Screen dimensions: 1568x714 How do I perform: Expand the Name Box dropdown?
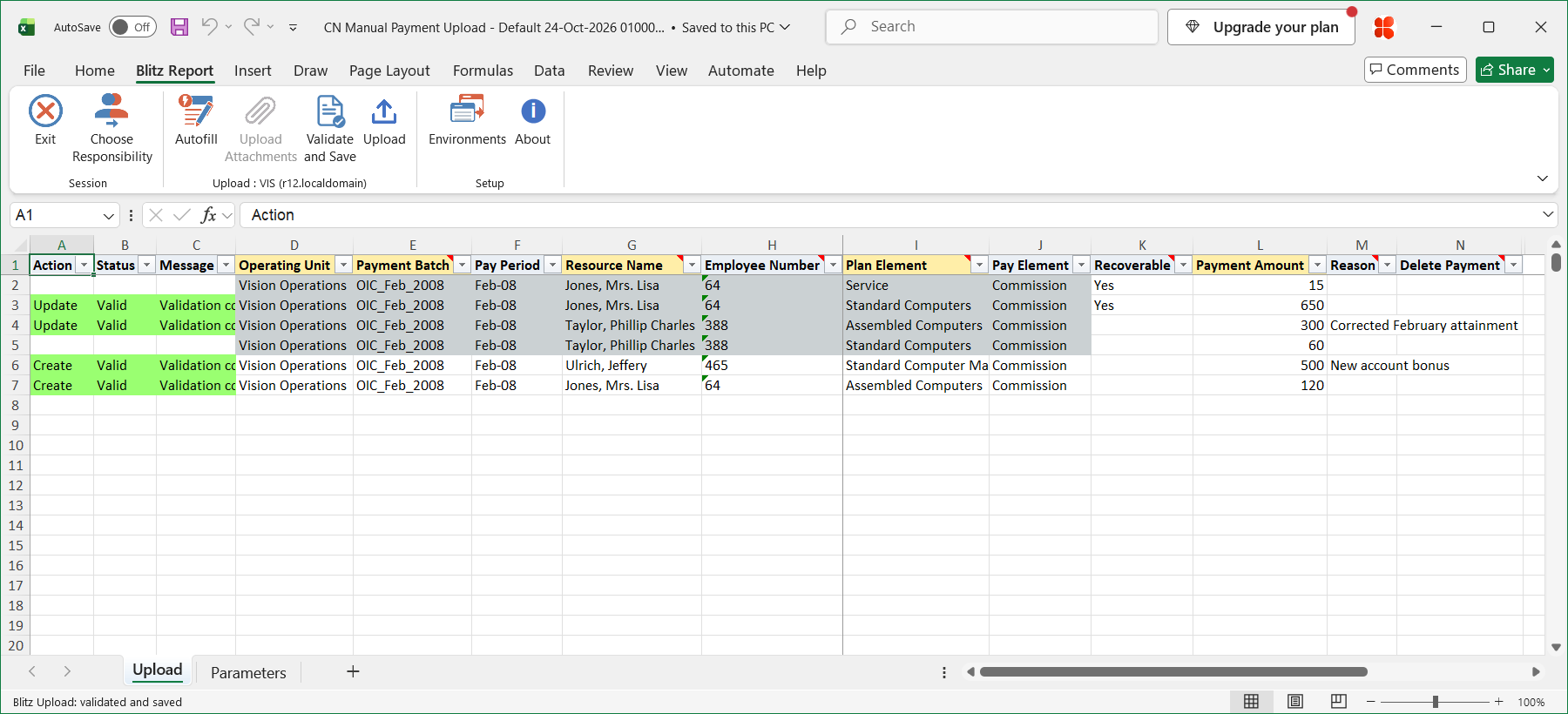pos(108,215)
